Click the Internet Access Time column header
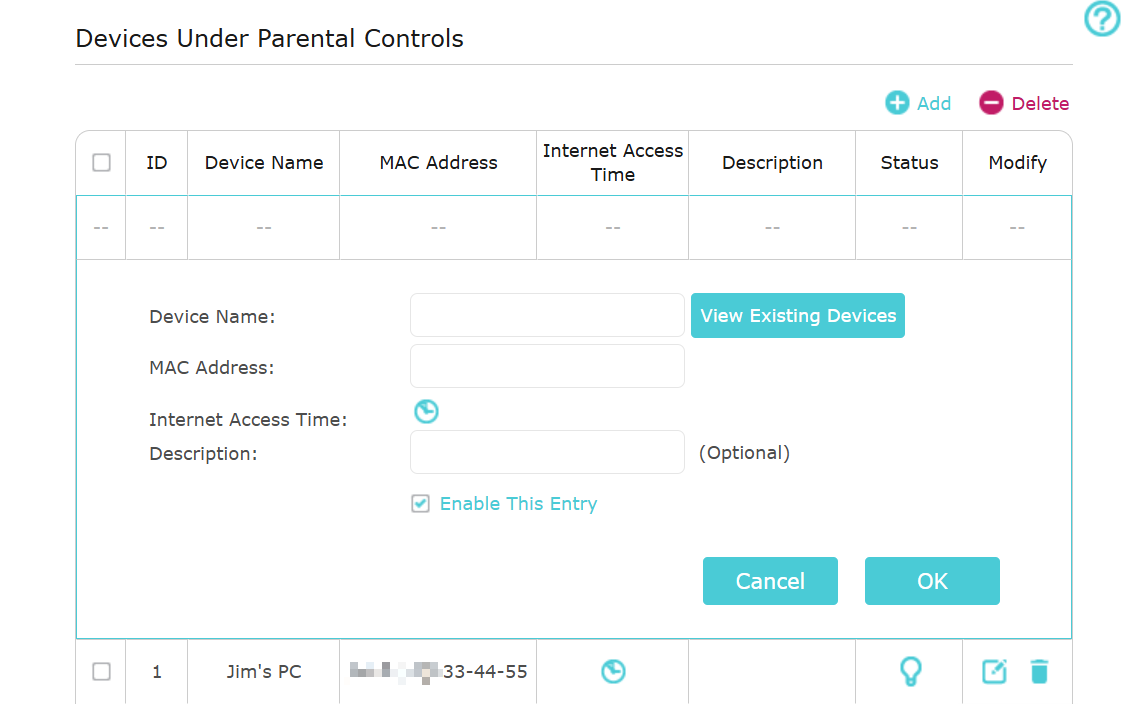Image resolution: width=1147 pixels, height=704 pixels. (x=613, y=162)
